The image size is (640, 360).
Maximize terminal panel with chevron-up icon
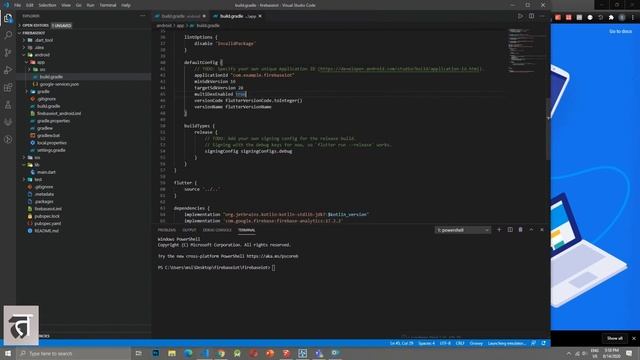531,230
